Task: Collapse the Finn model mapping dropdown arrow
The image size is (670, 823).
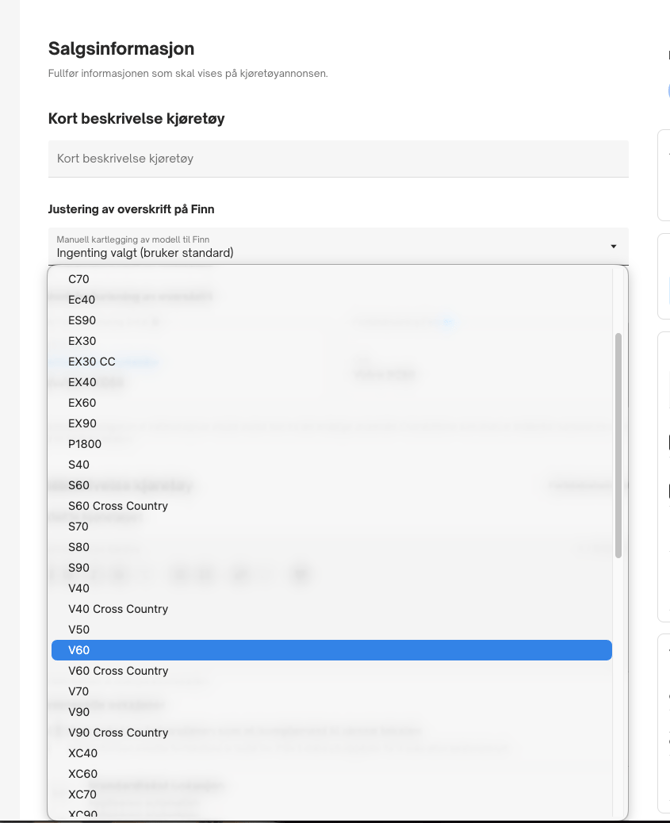Action: (613, 247)
